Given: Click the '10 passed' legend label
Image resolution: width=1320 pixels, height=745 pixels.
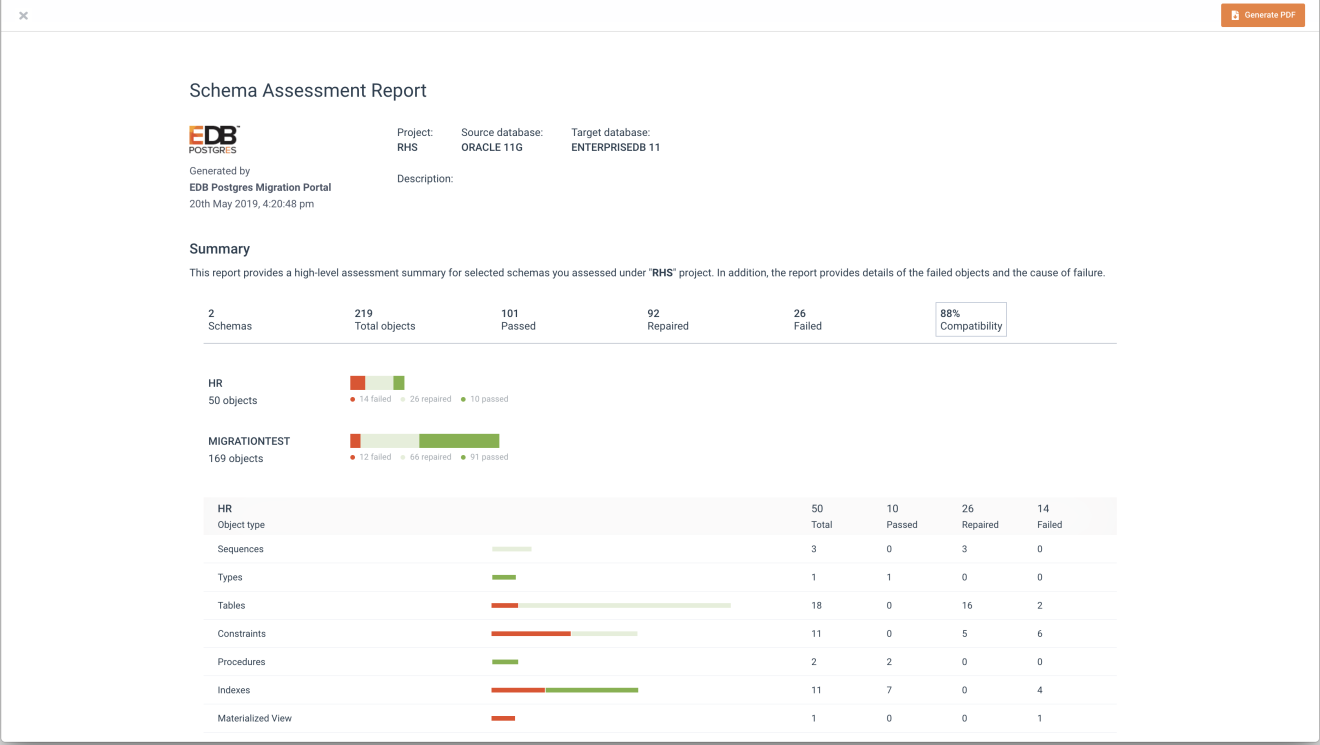Looking at the screenshot, I should point(485,399).
